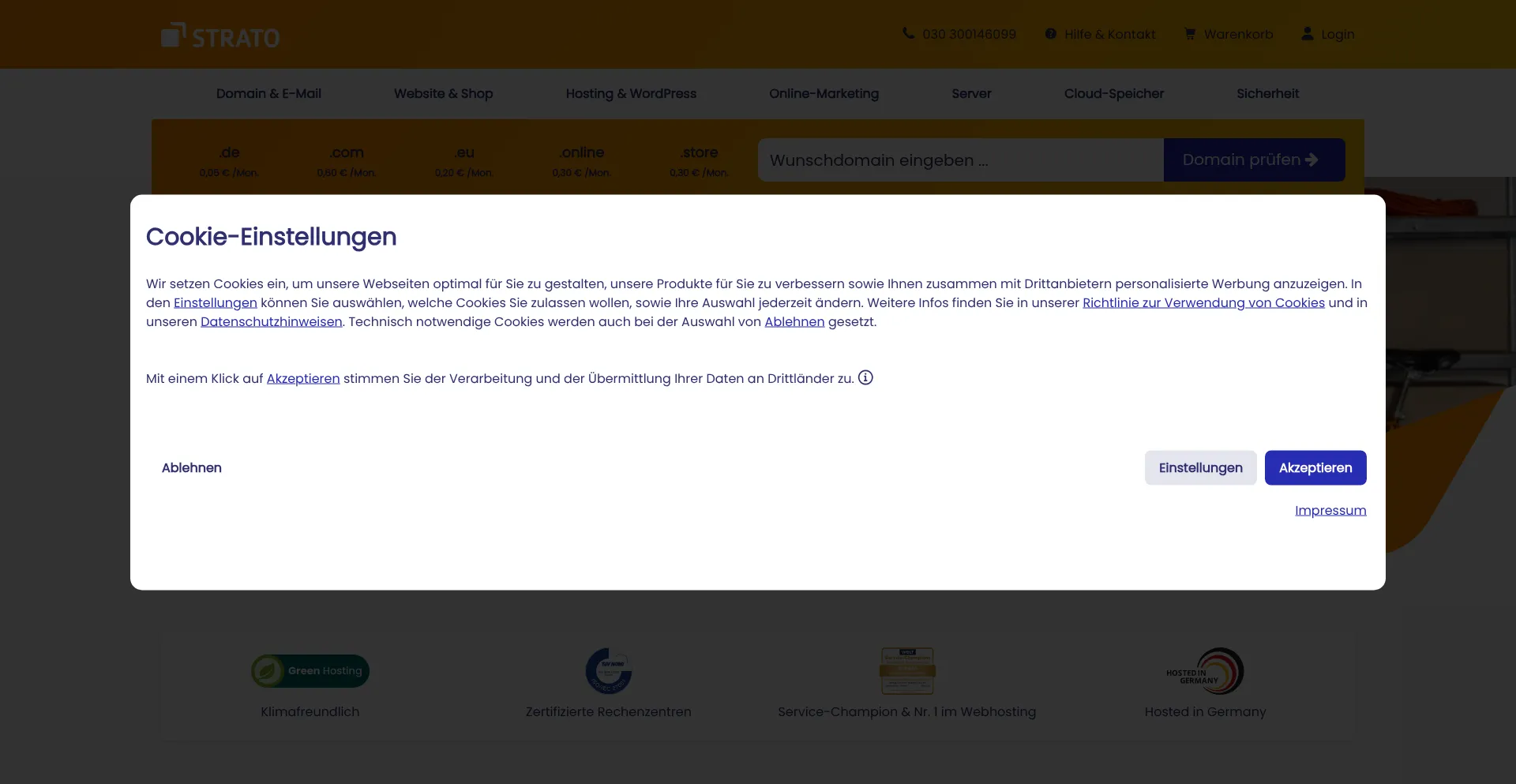Click the Cookie-Einstellungen heading
The height and width of the screenshot is (784, 1516).
click(272, 237)
